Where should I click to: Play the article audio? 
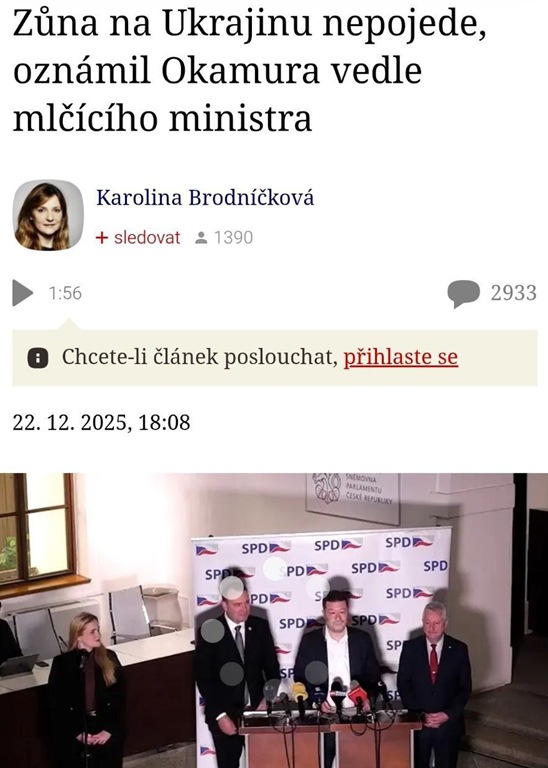tap(23, 293)
